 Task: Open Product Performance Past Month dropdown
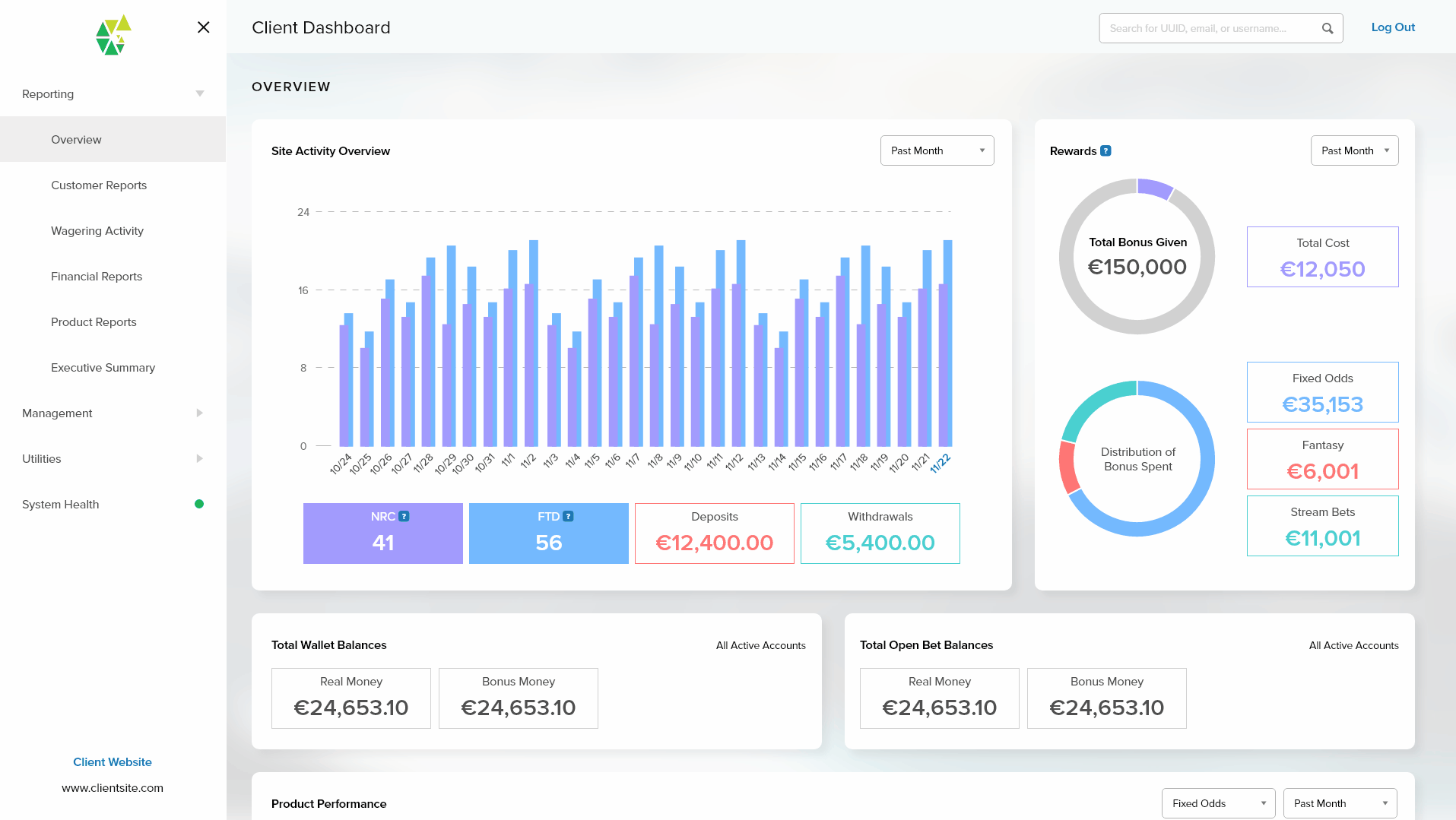coord(1340,803)
